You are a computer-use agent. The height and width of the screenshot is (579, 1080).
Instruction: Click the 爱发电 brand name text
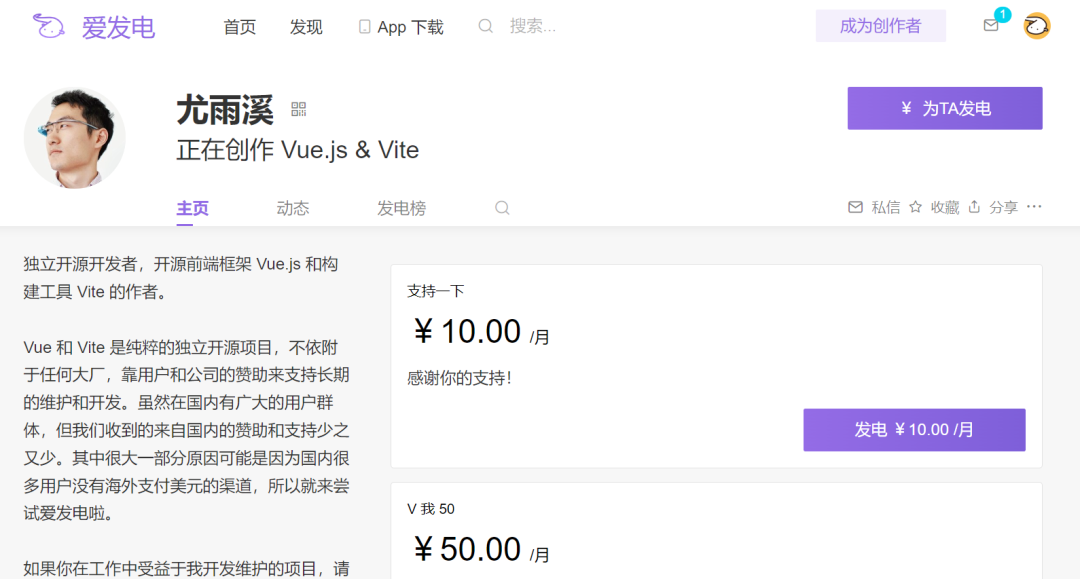point(118,28)
